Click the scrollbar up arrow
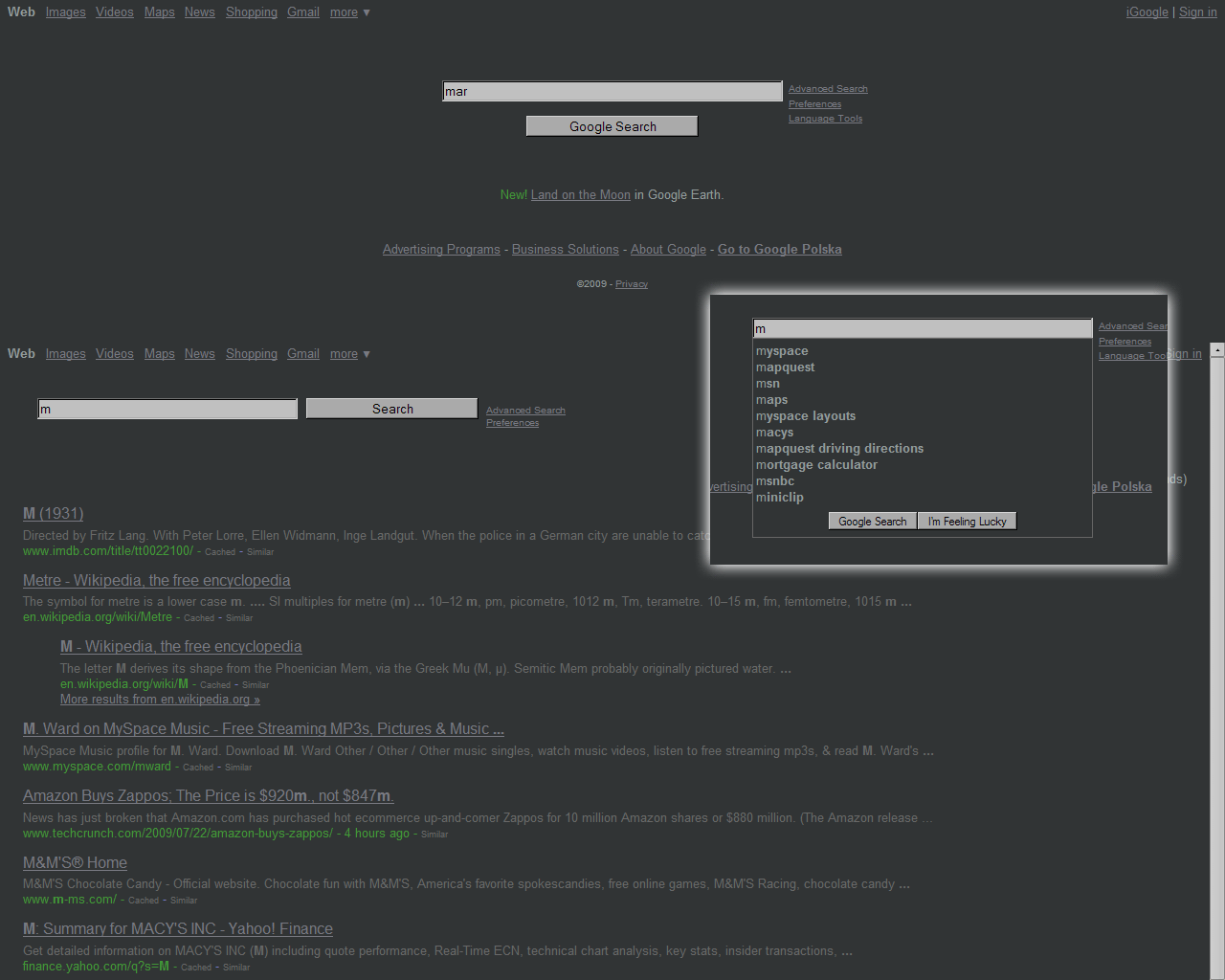Viewport: 1225px width, 980px height. click(x=1217, y=348)
